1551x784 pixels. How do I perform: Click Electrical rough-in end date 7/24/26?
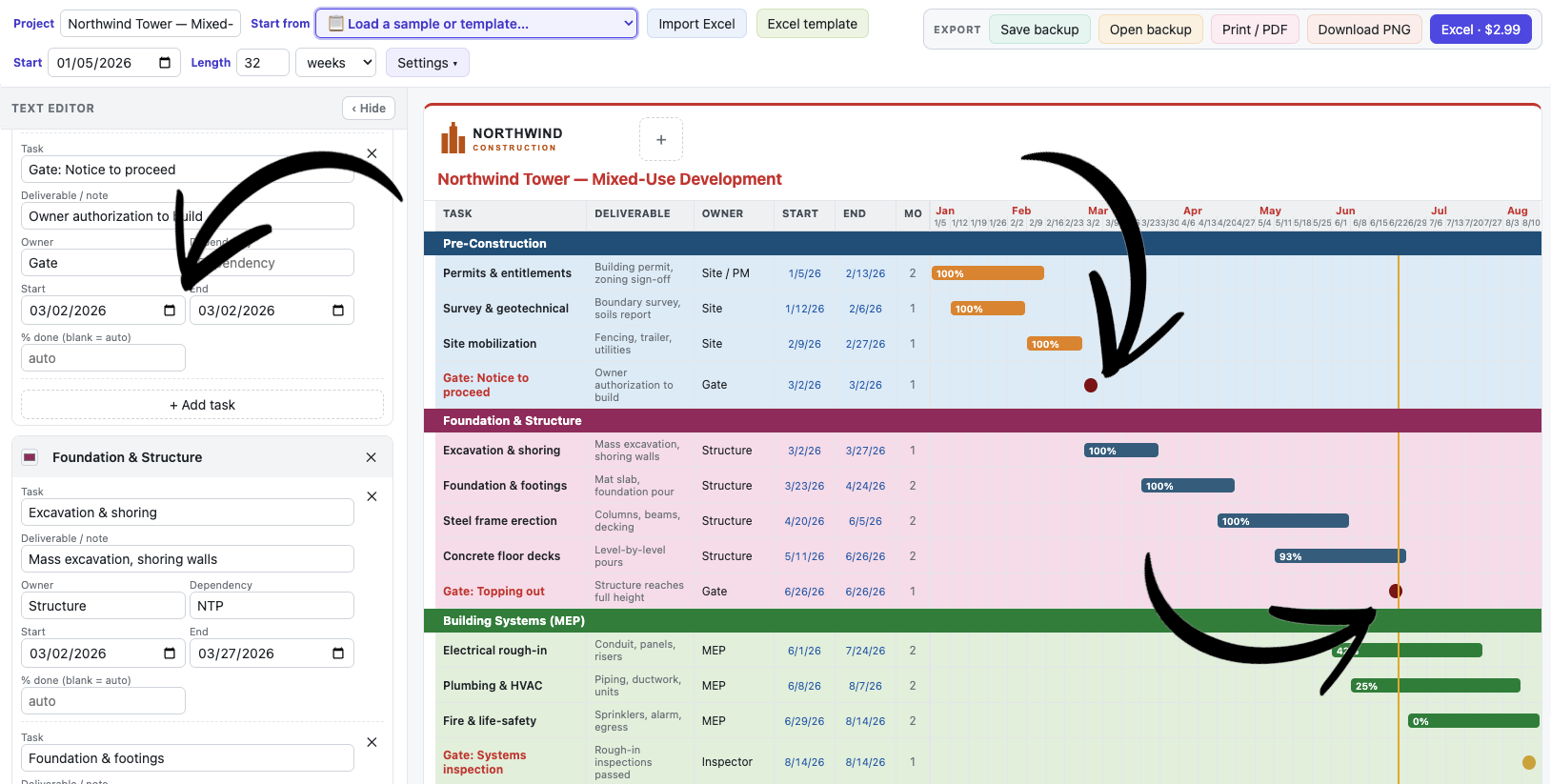[x=865, y=651]
